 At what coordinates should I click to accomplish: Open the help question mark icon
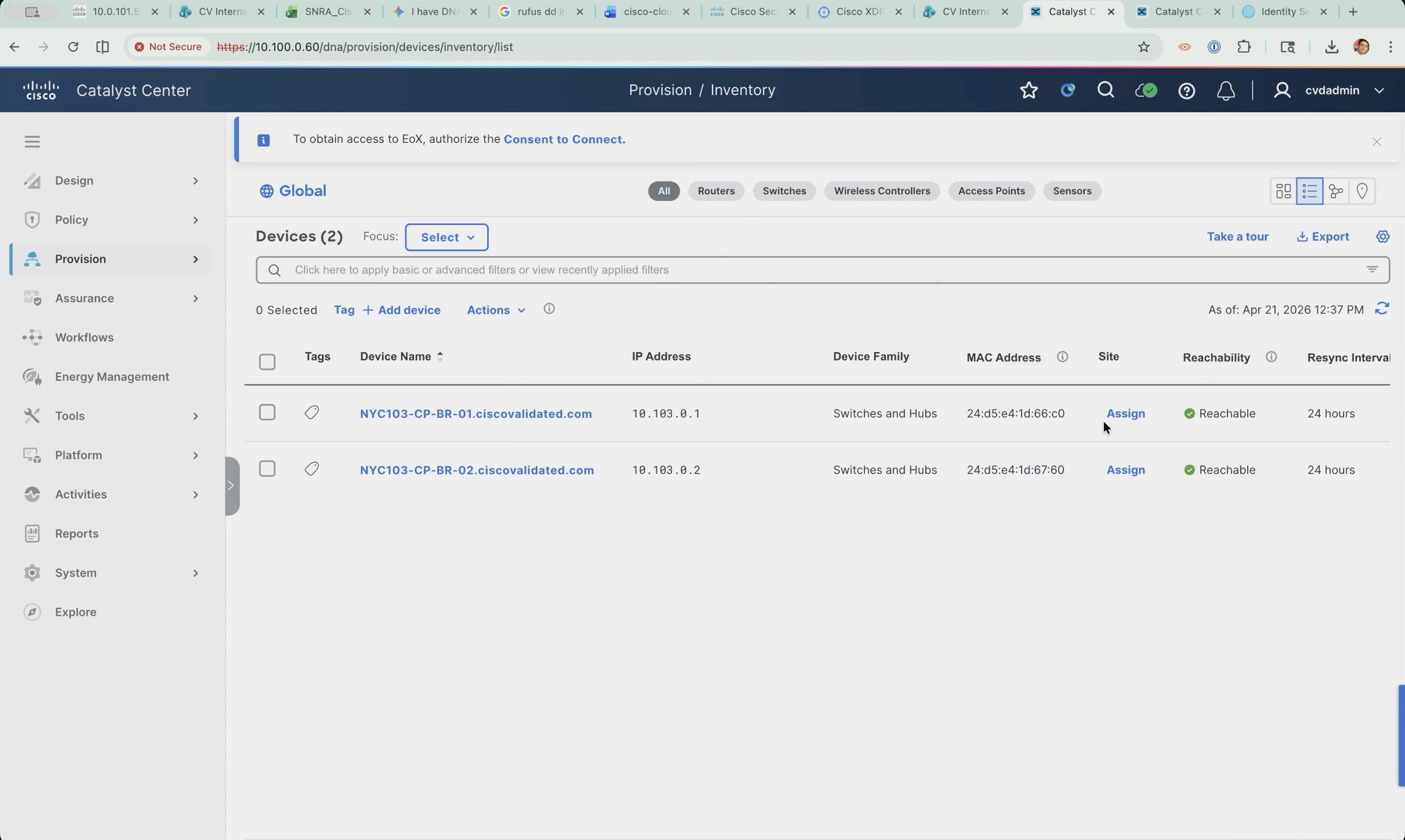(x=1186, y=91)
